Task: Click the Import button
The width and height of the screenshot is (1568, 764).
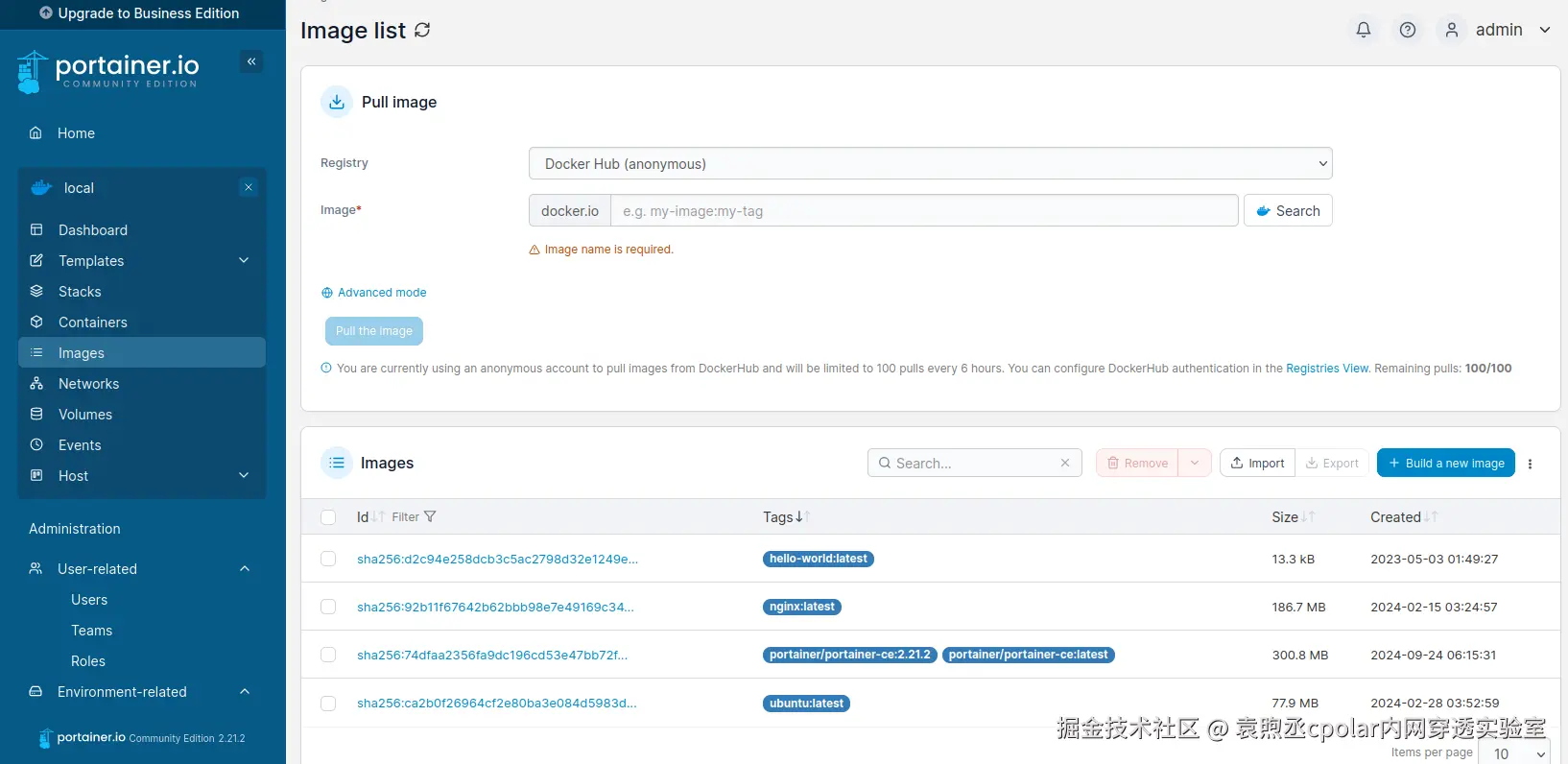Action: (x=1257, y=463)
